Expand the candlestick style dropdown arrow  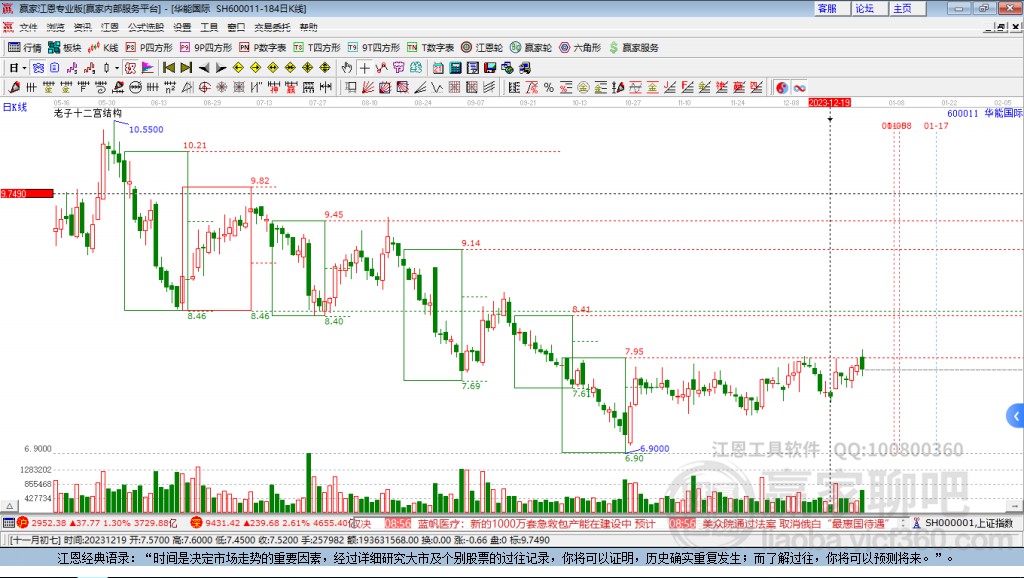pos(117,68)
